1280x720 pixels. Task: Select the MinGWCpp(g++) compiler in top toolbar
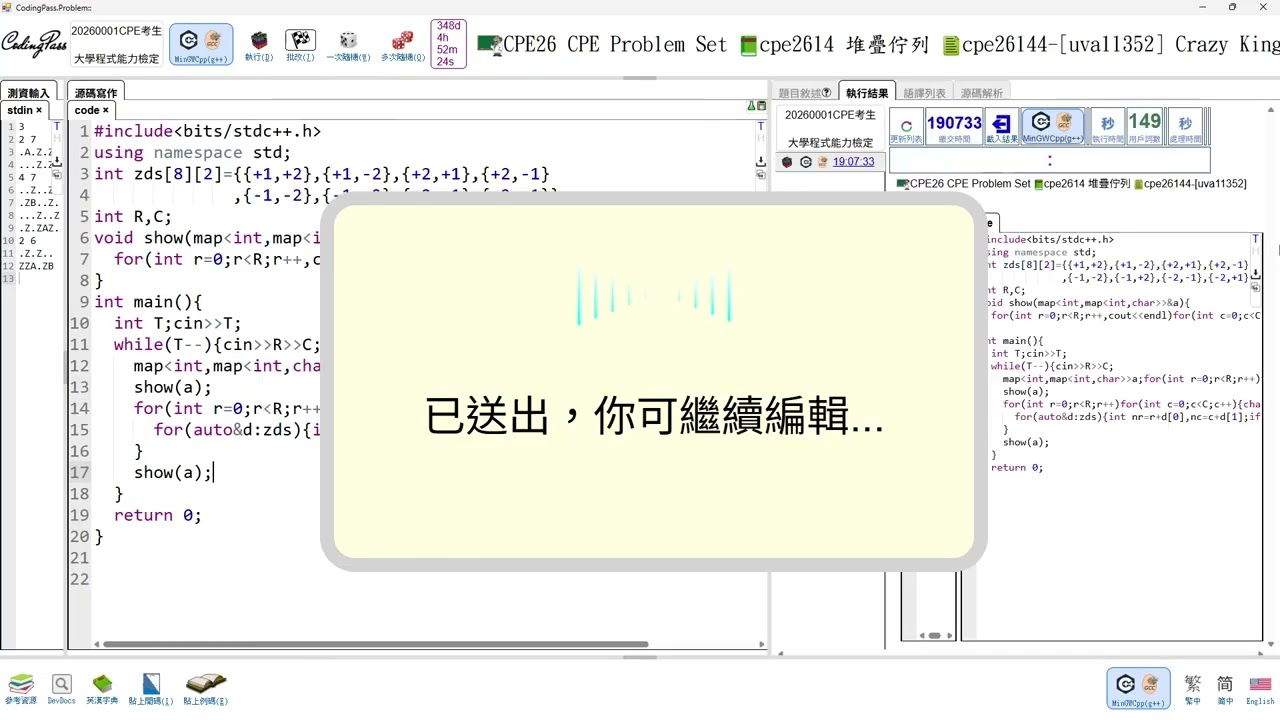click(x=201, y=45)
